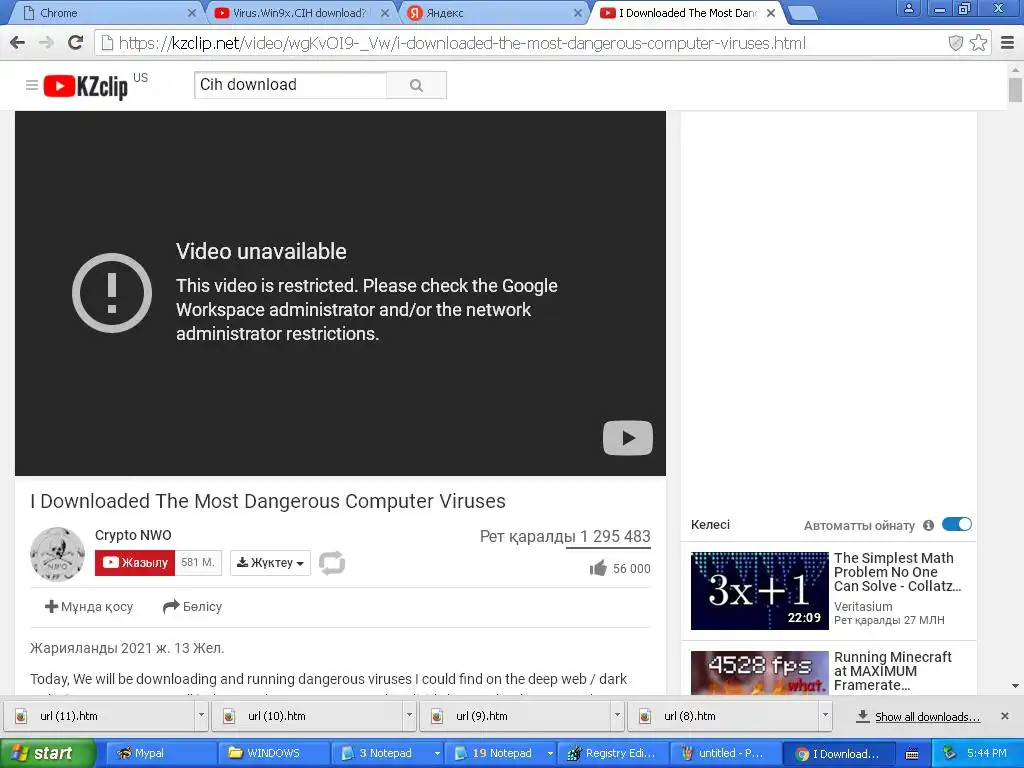Click the red Жазылу subscribe button
Screen dimensions: 1024x768
135,563
